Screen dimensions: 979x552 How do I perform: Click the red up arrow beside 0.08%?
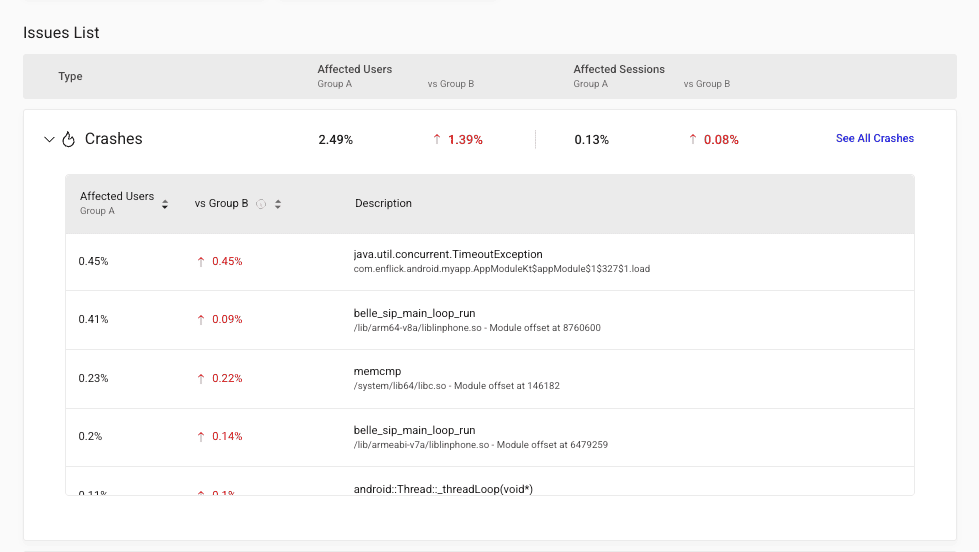[x=693, y=140]
